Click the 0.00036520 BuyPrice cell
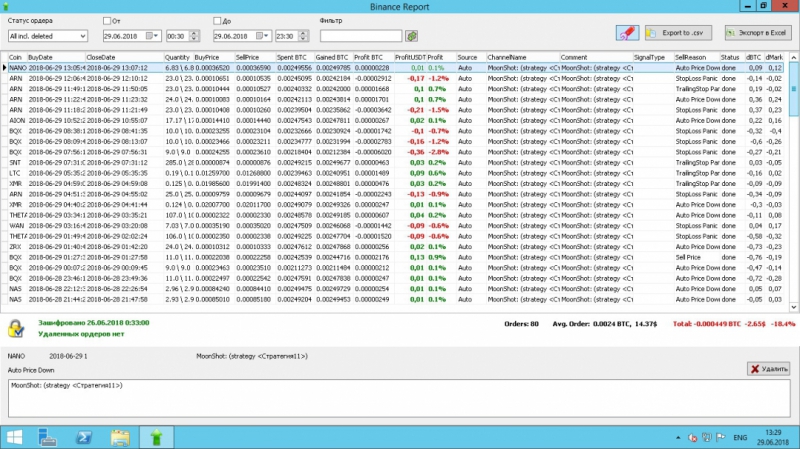This screenshot has width=800, height=449. (x=212, y=67)
